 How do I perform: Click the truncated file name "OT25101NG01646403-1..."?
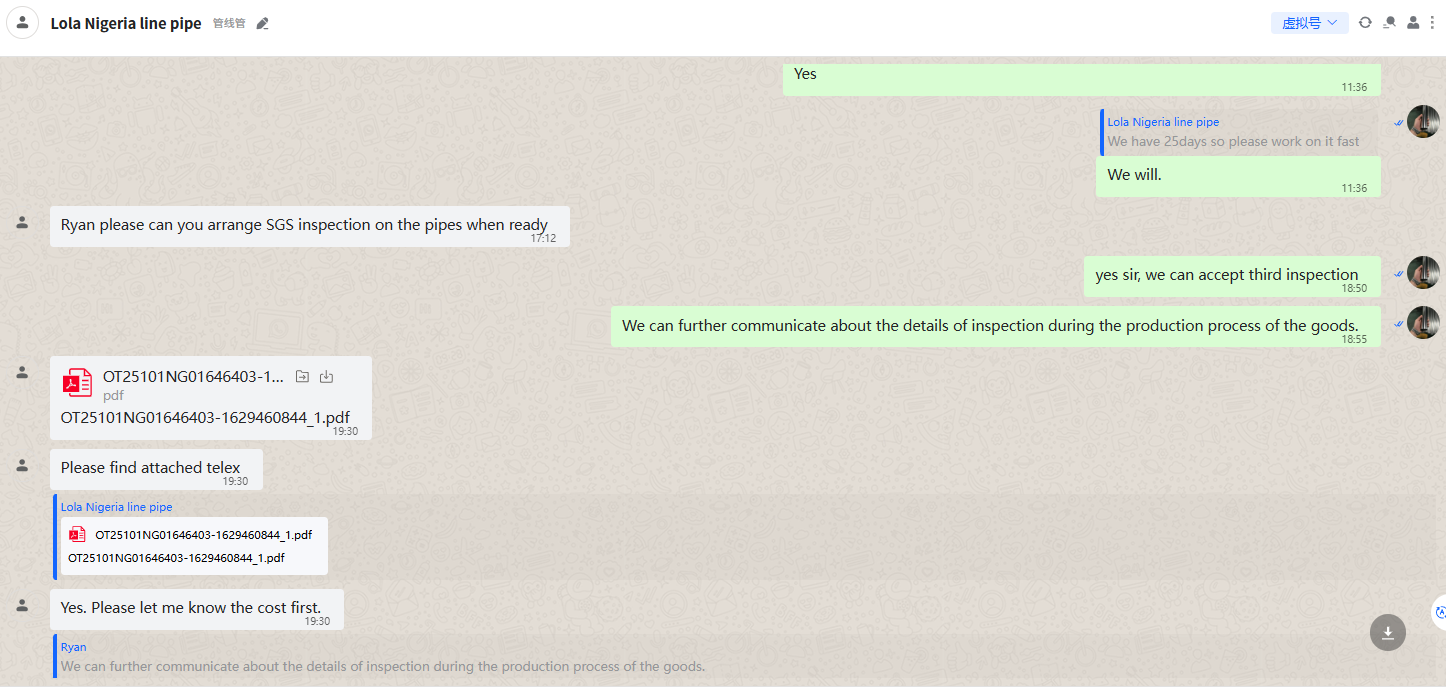click(193, 376)
